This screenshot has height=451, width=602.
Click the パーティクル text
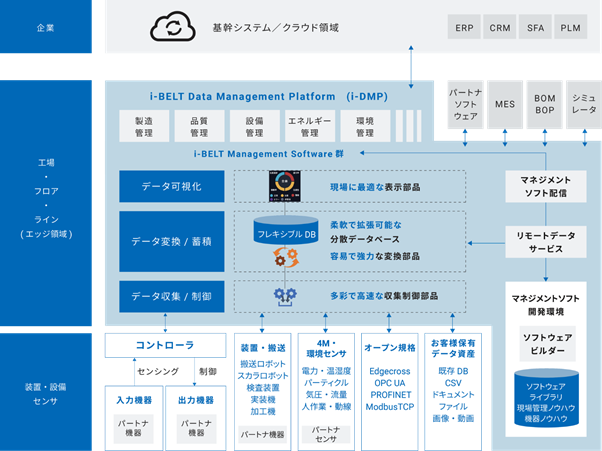[326, 383]
